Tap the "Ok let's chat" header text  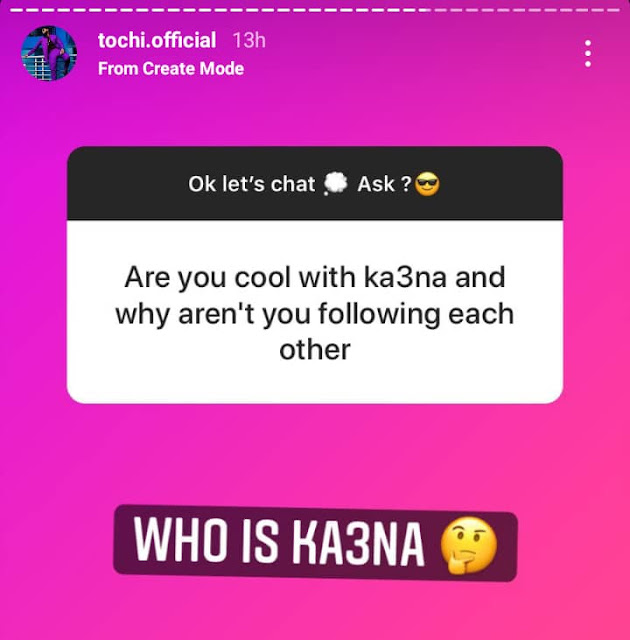pyautogui.click(x=251, y=184)
